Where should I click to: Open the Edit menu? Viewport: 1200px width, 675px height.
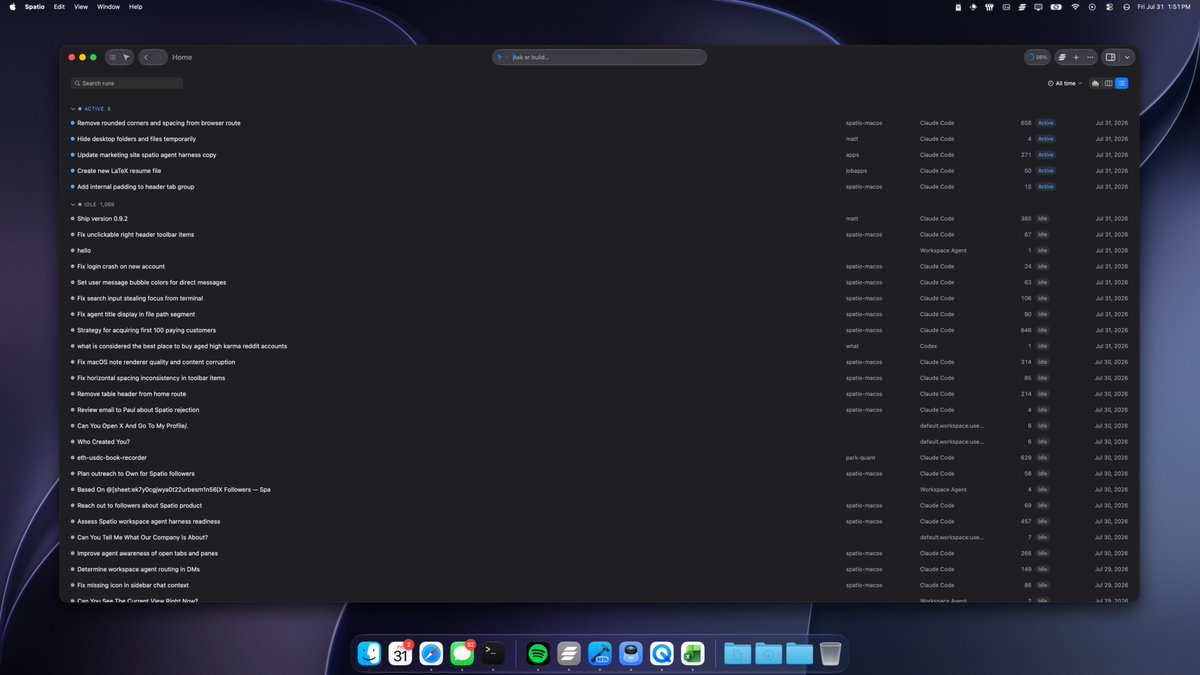pyautogui.click(x=60, y=6)
